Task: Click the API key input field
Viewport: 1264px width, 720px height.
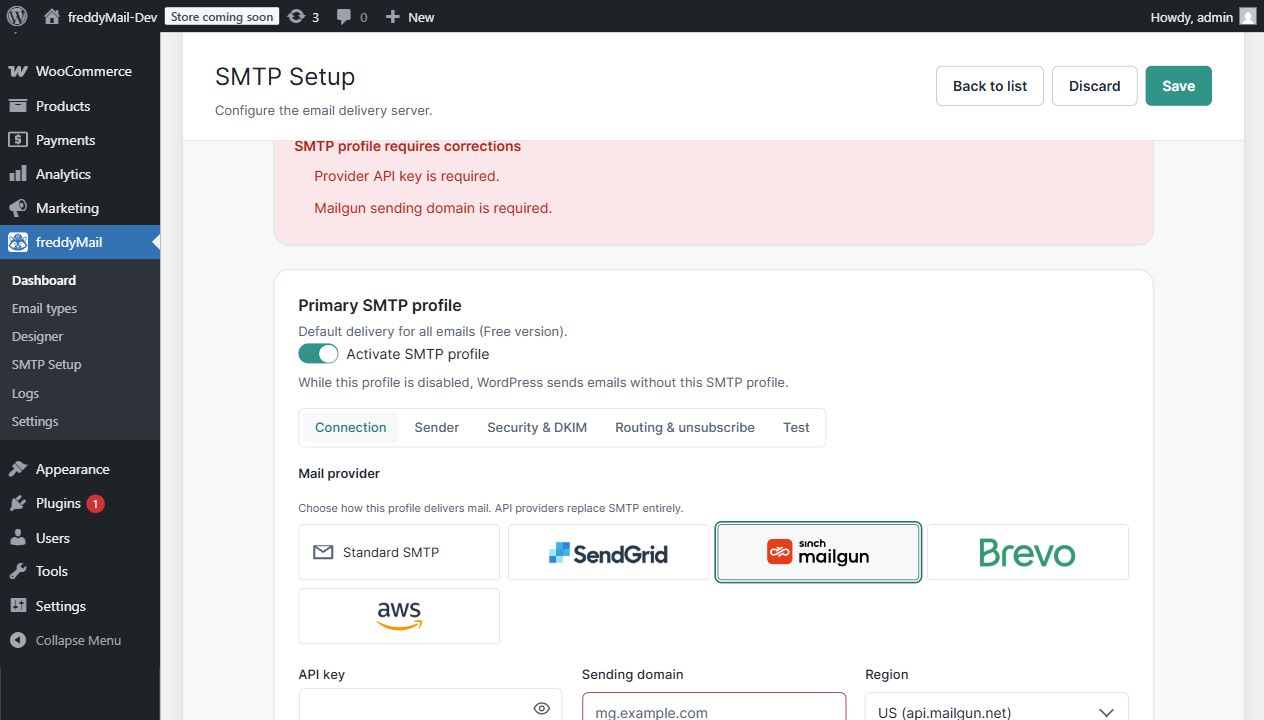Action: (x=430, y=706)
